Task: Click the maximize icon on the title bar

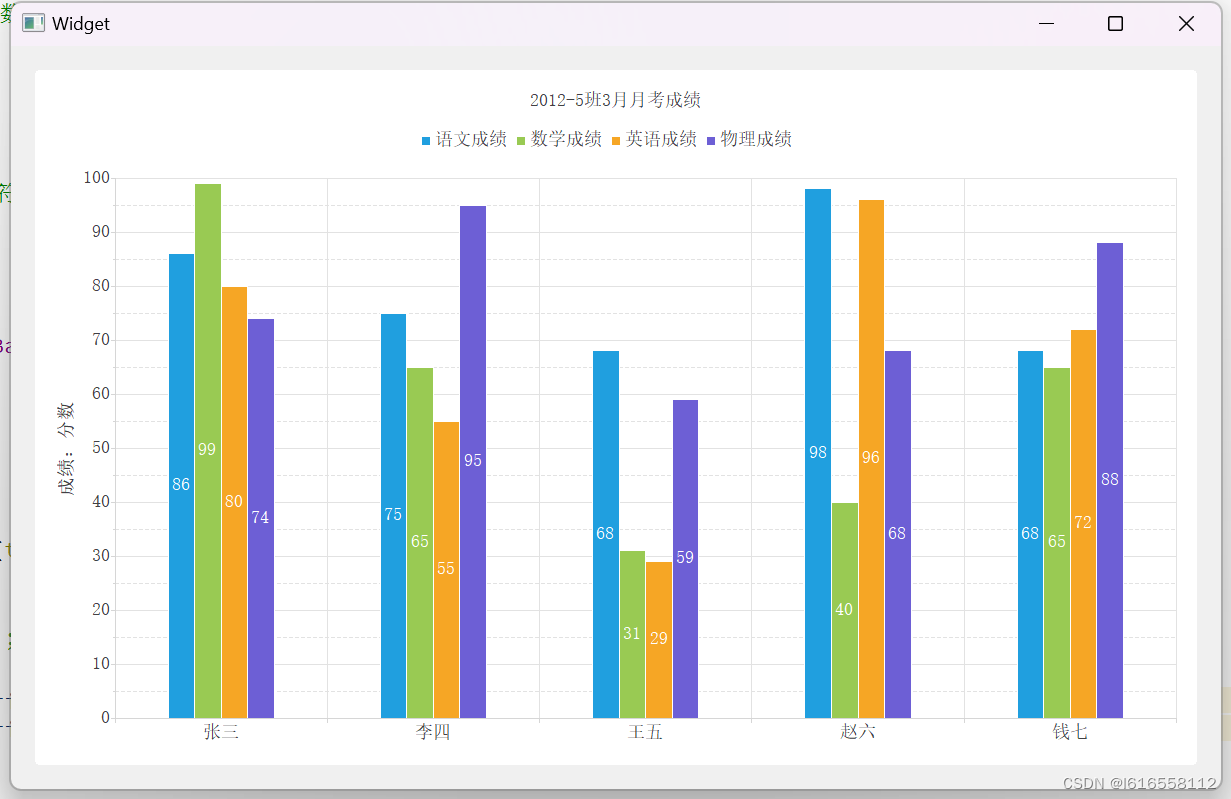Action: [x=1115, y=23]
